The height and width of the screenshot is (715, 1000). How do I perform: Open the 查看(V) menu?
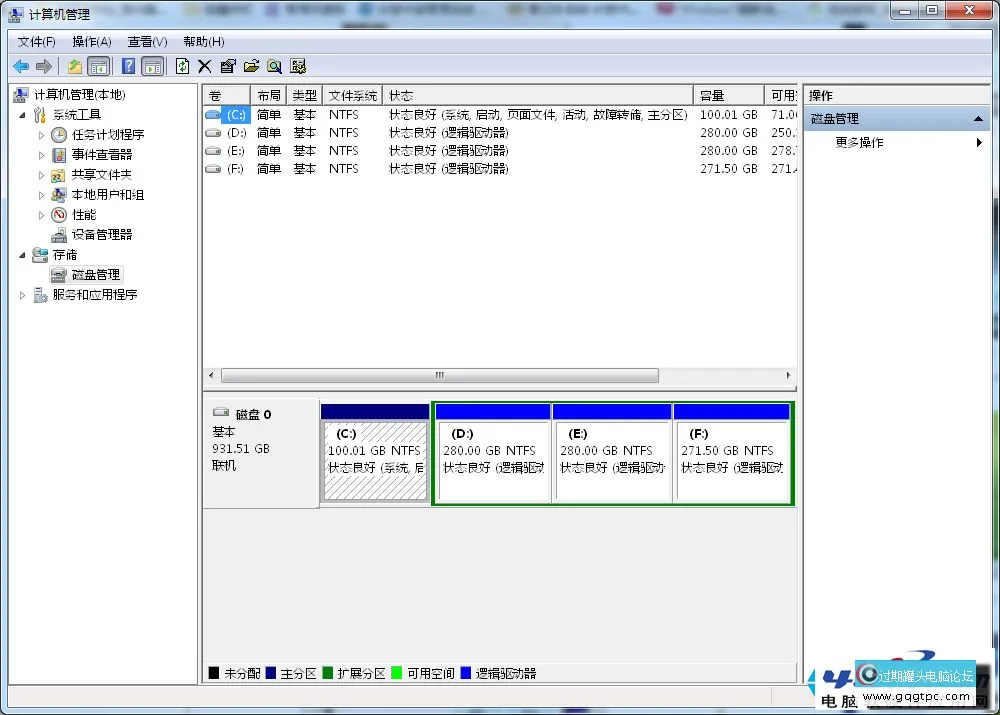(146, 41)
